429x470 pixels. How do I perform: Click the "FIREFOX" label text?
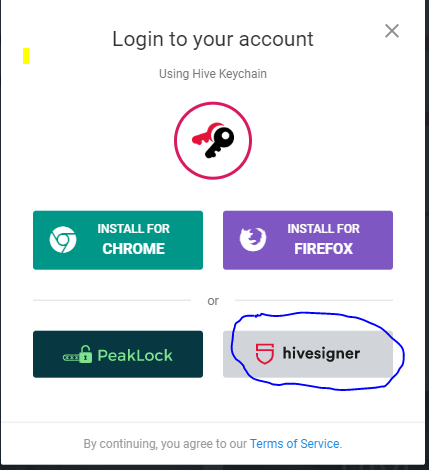pos(324,249)
